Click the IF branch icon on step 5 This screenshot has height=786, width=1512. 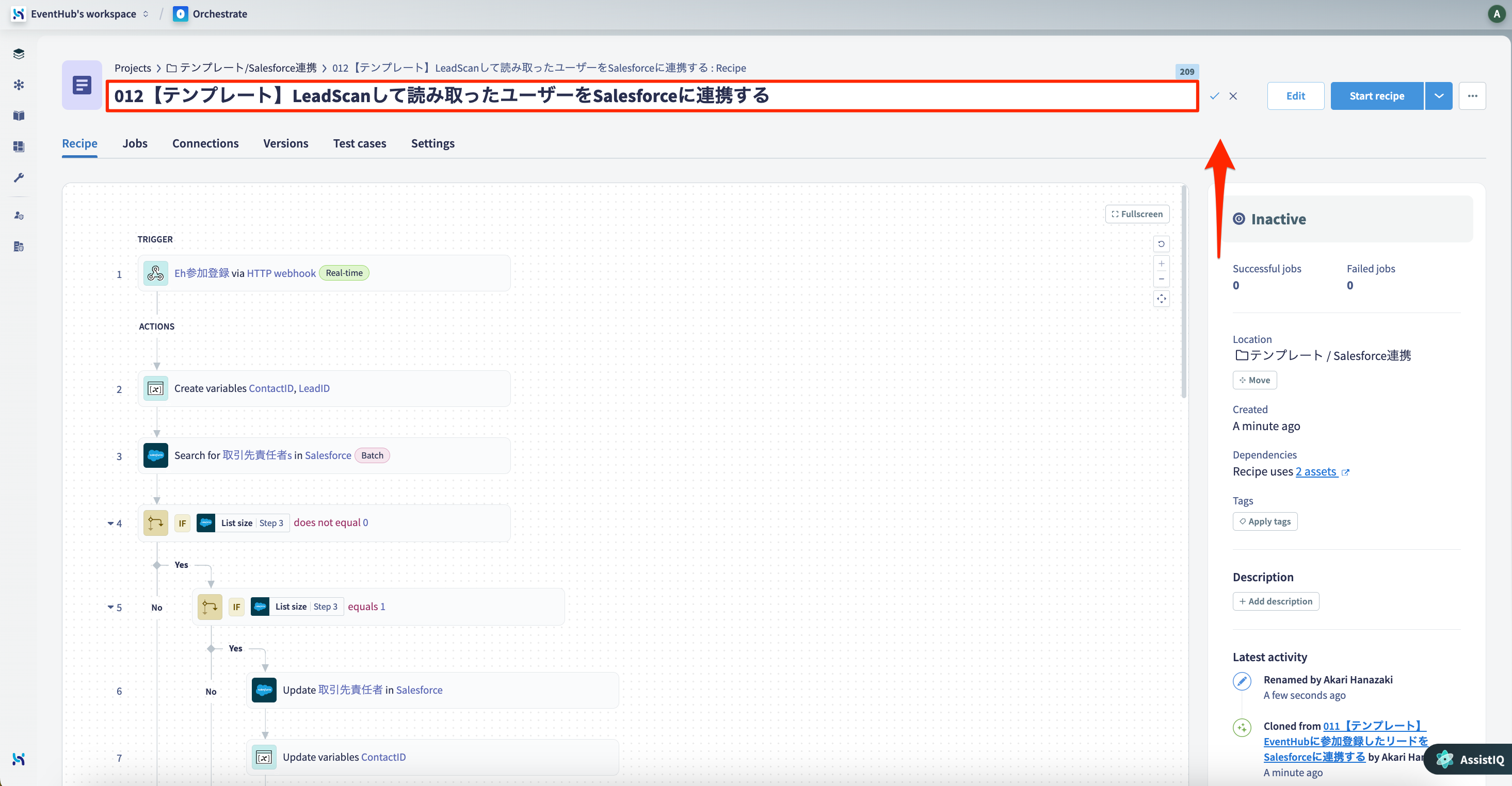210,607
